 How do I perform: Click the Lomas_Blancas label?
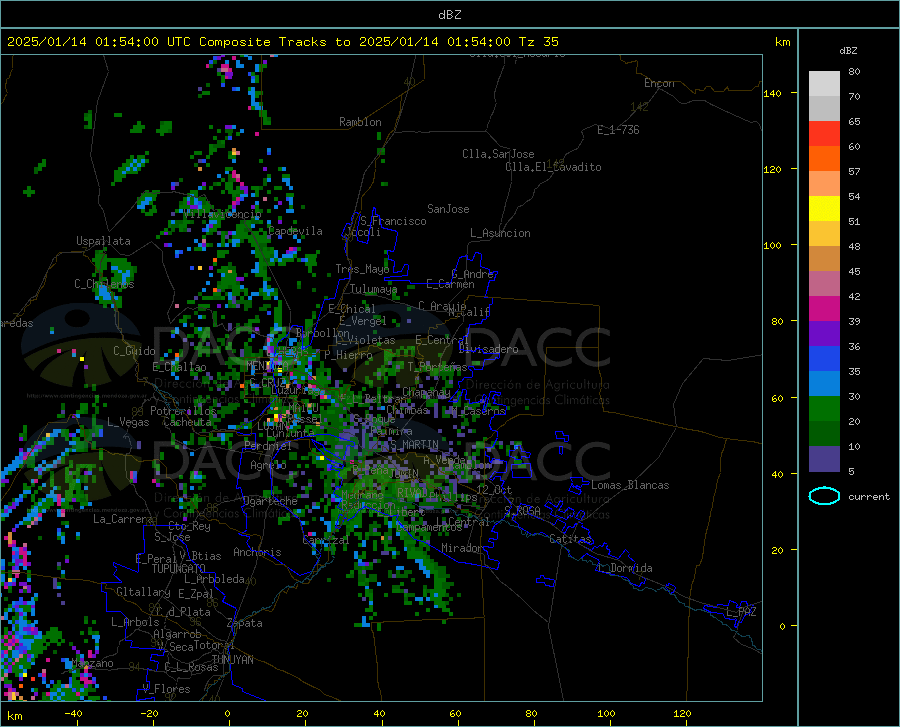click(x=630, y=485)
